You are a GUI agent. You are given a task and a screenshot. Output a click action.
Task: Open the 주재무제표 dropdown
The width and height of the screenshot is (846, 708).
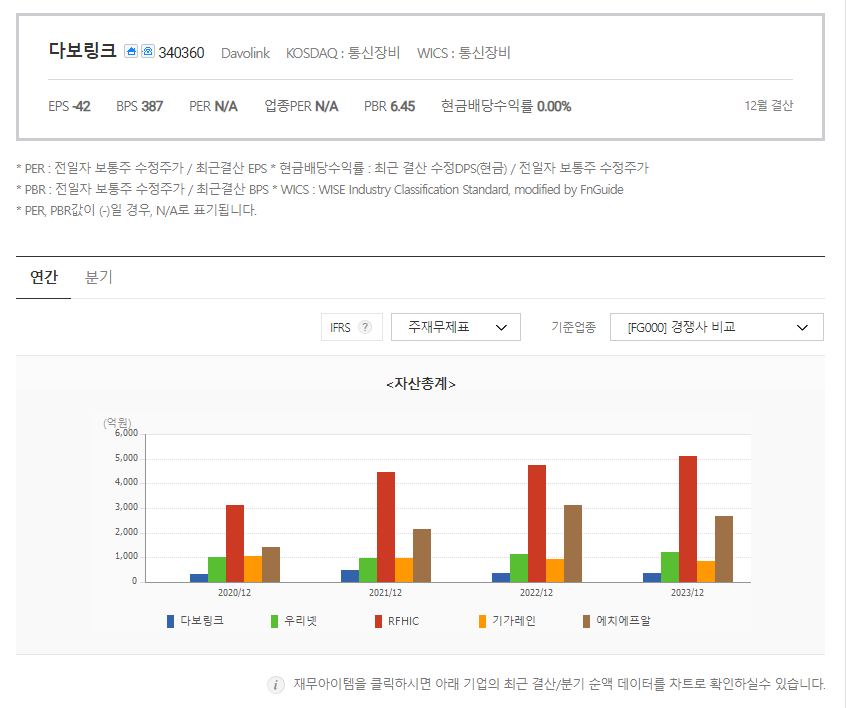[x=456, y=327]
